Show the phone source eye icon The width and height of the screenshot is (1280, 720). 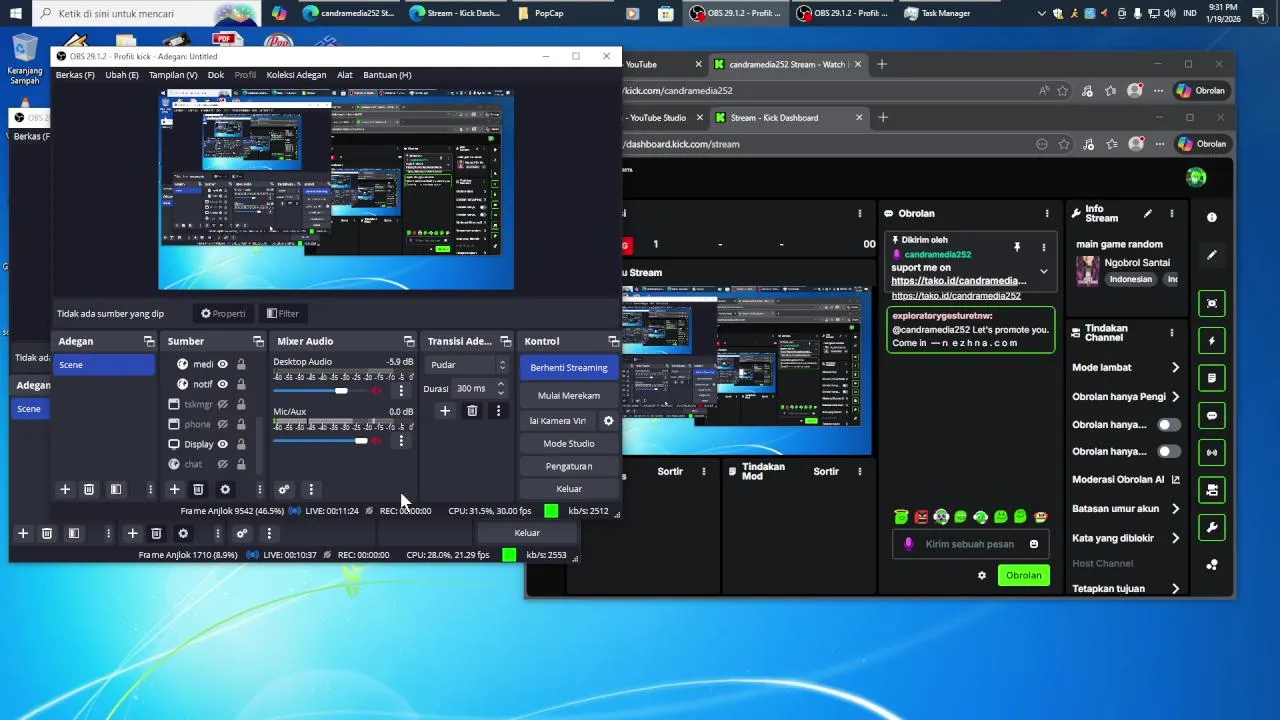click(223, 424)
